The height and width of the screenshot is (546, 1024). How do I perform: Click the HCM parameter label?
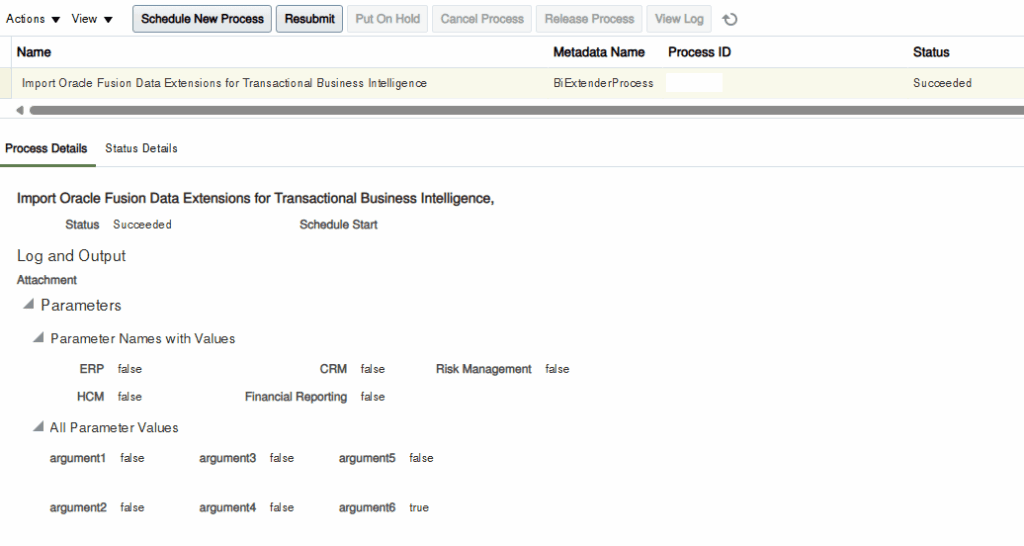pos(90,396)
